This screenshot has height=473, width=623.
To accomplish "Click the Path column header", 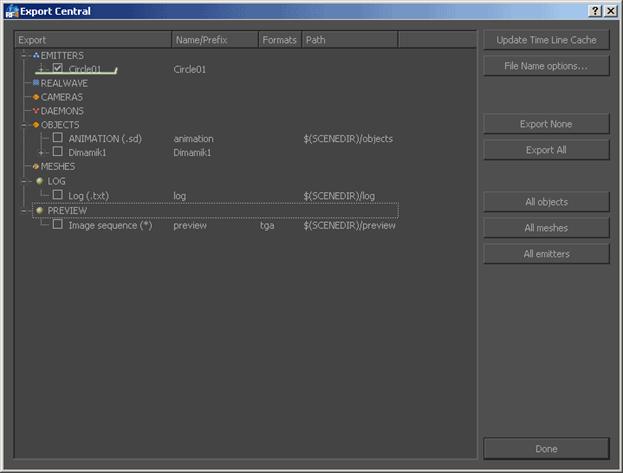I will pyautogui.click(x=349, y=40).
